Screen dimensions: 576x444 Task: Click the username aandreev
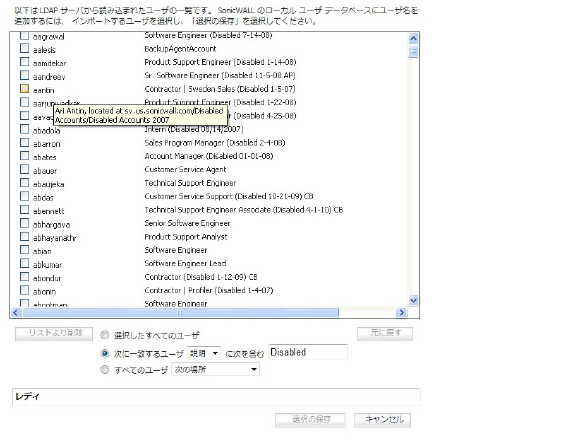coord(49,77)
